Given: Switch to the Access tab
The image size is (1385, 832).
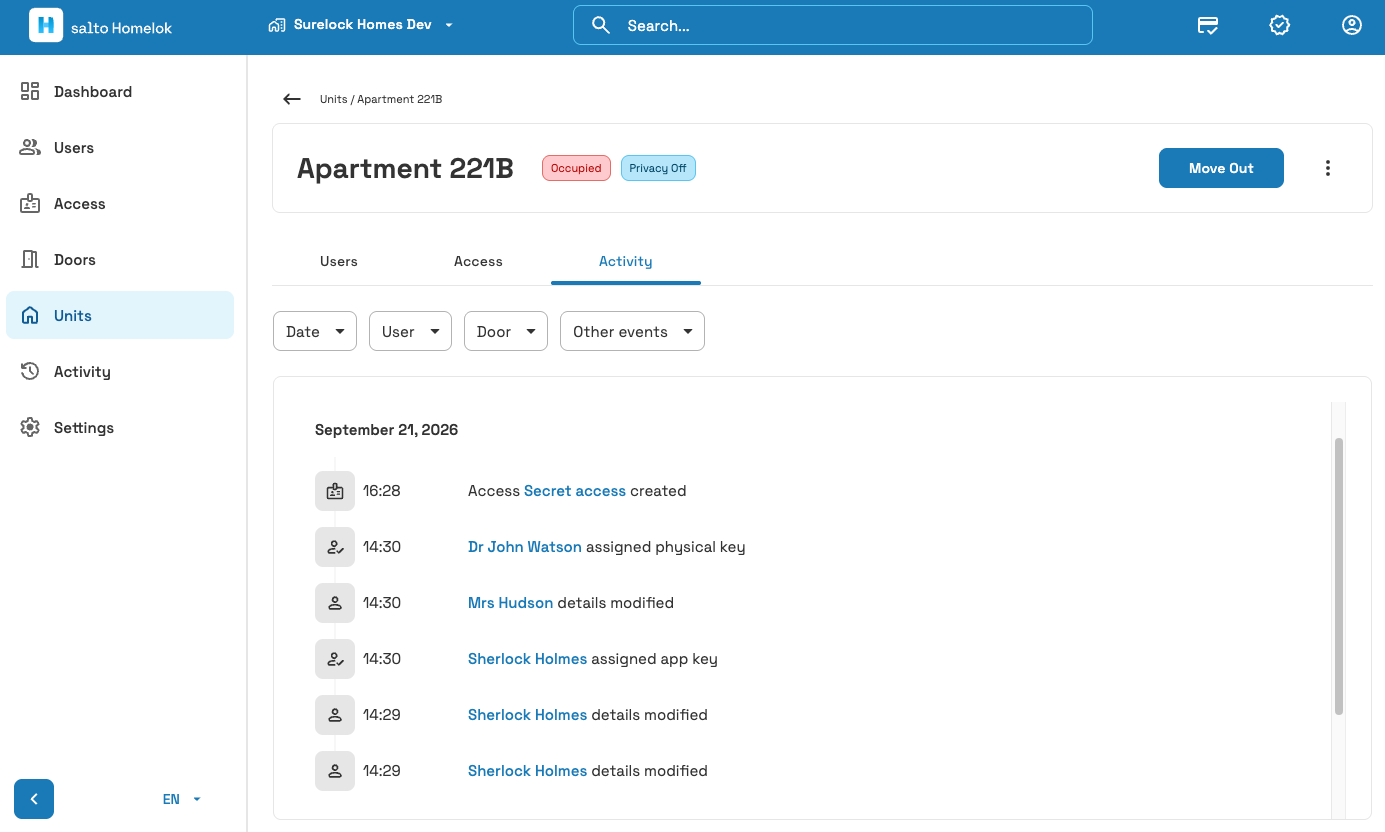Looking at the screenshot, I should pos(478,261).
